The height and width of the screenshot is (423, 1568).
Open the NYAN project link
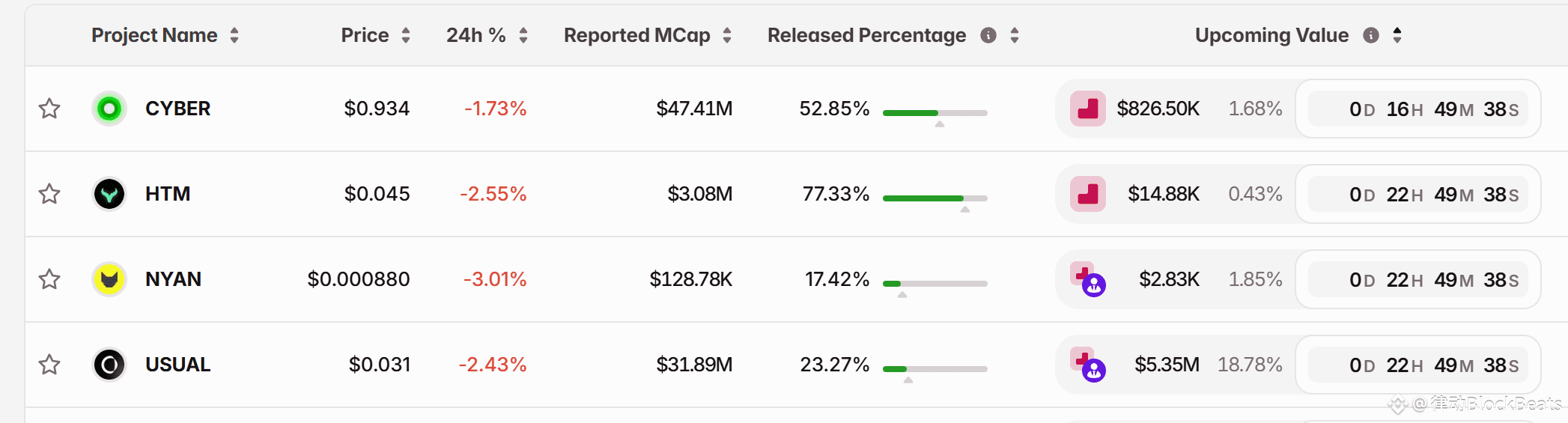click(x=173, y=279)
